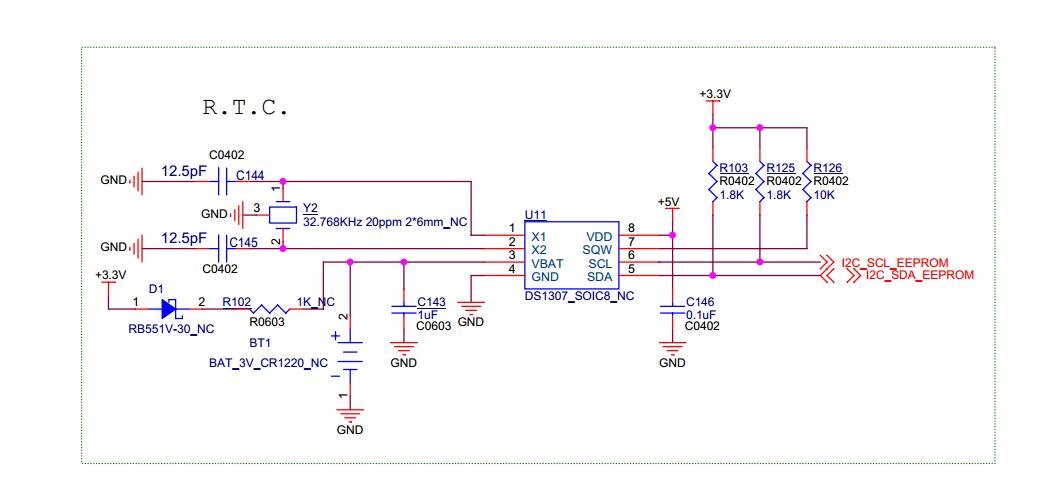Click the I2C_SCL_EEPROM net label text
1057x504 pixels.
point(895,262)
